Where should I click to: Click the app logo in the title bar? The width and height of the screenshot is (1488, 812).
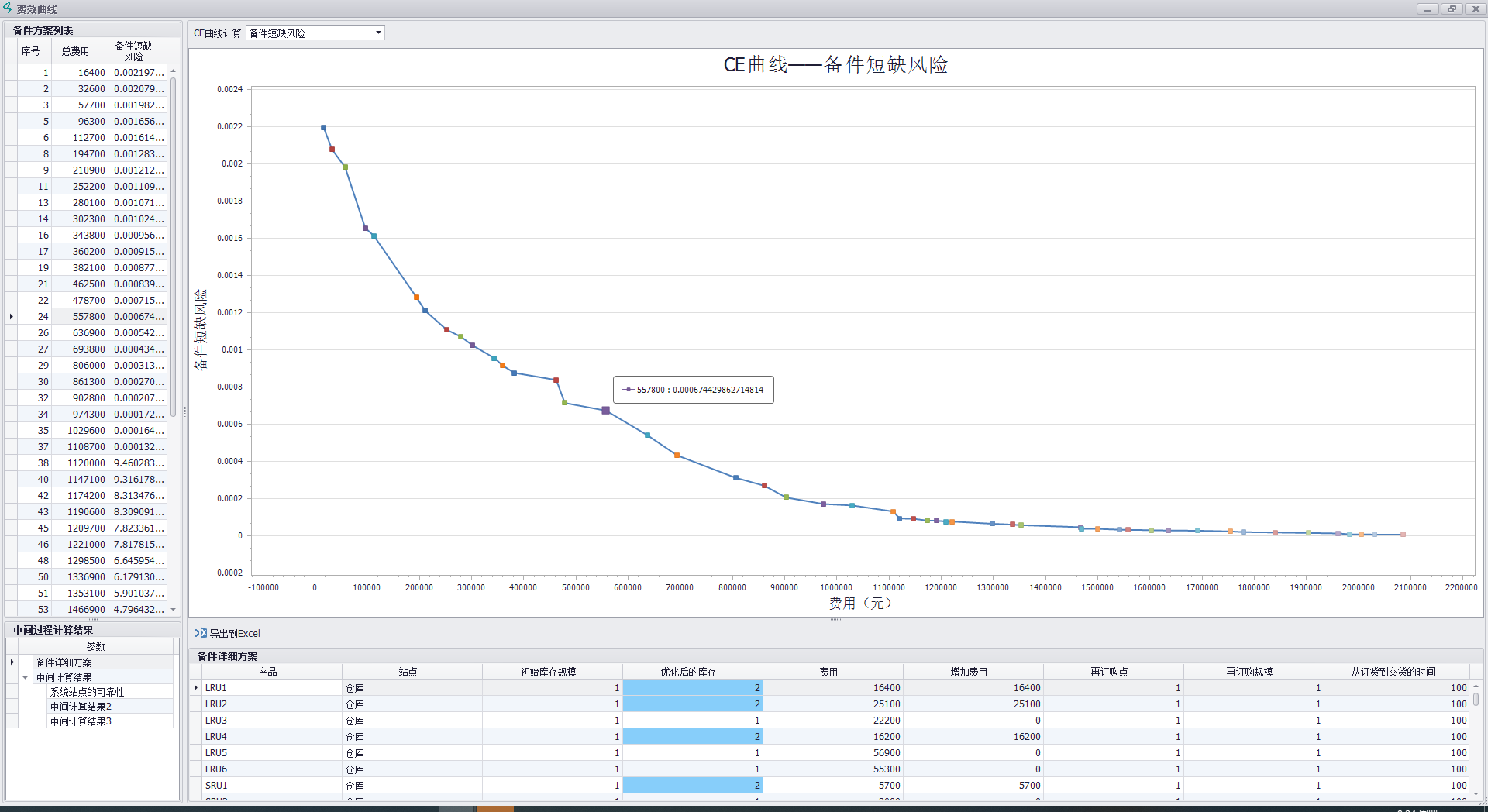(x=8, y=9)
